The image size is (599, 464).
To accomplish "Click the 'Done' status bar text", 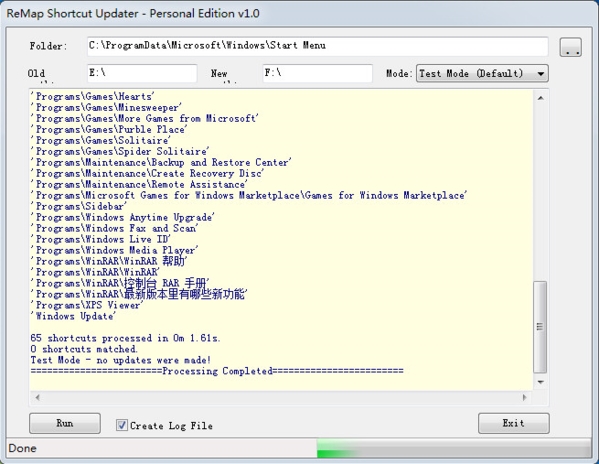I will (22, 448).
